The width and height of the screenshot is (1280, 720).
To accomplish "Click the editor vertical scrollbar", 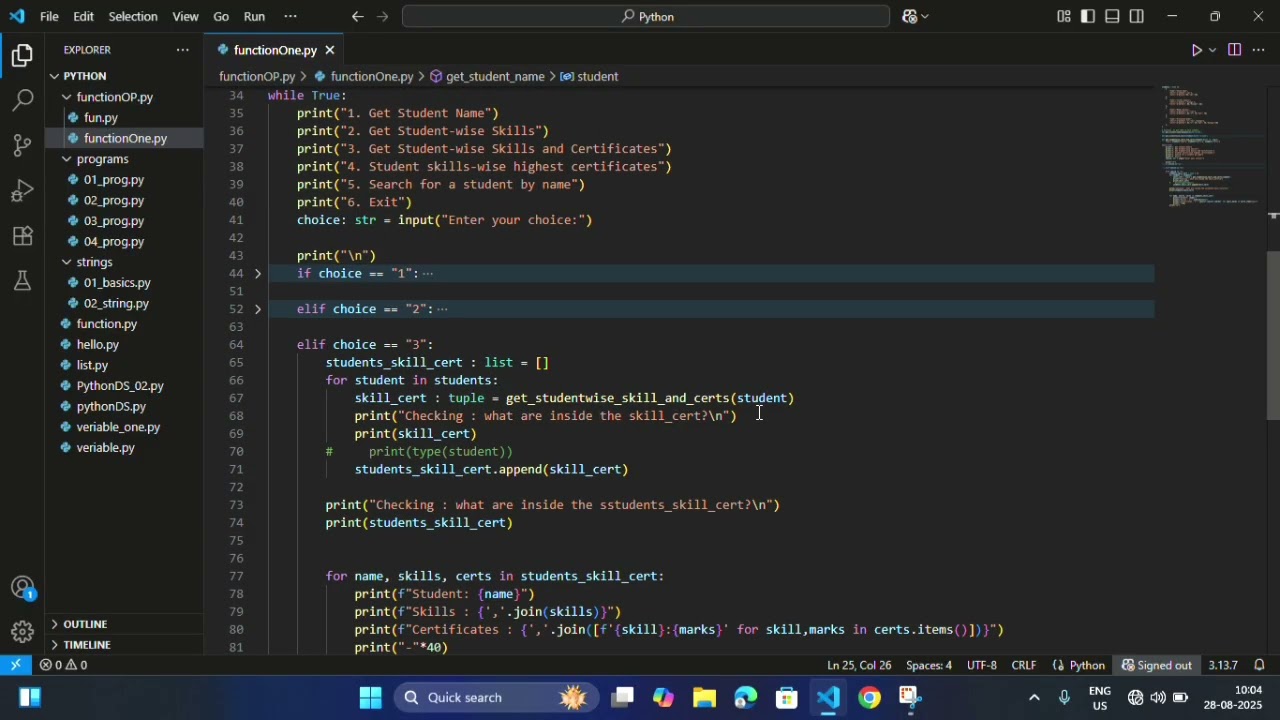I will click(1273, 335).
